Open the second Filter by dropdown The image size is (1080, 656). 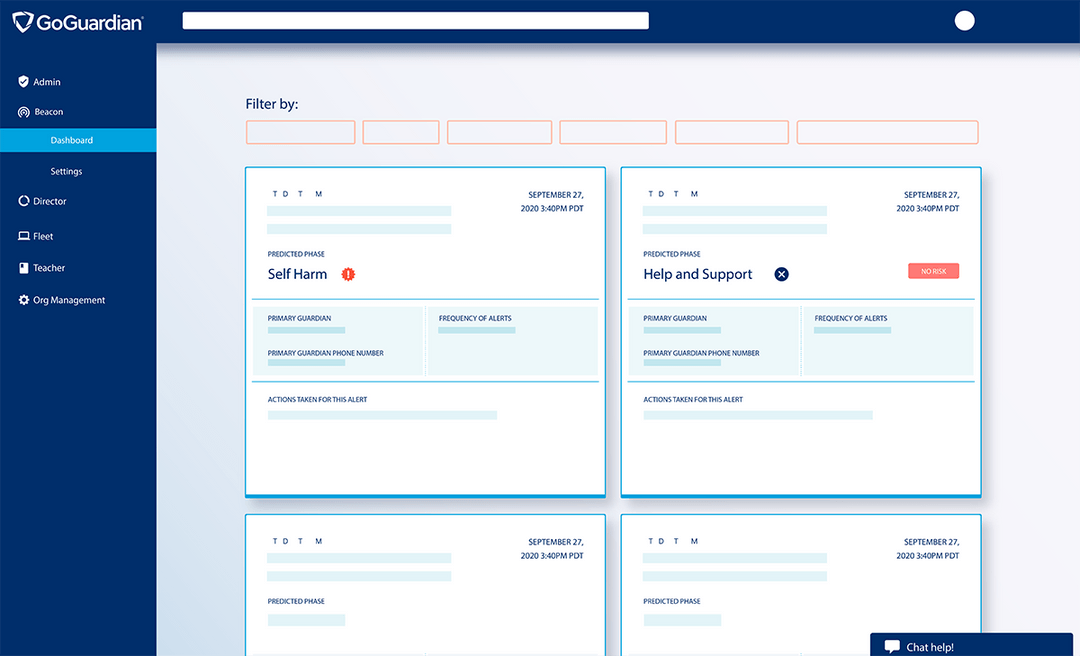400,131
